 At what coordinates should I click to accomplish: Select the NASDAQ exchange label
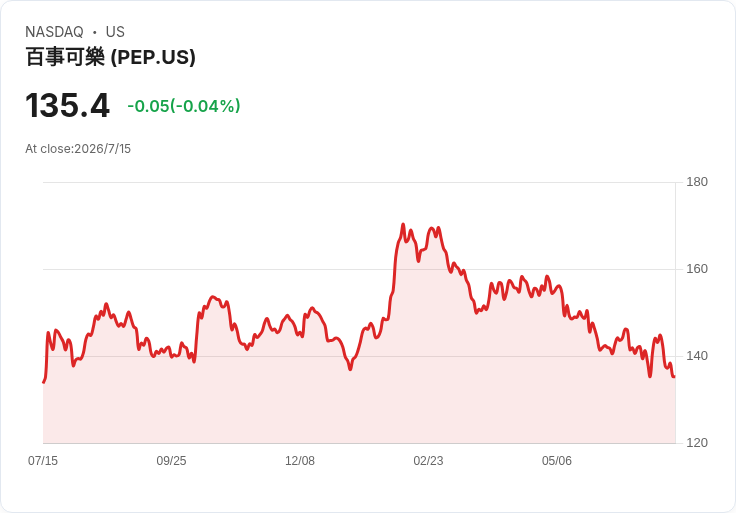[54, 32]
